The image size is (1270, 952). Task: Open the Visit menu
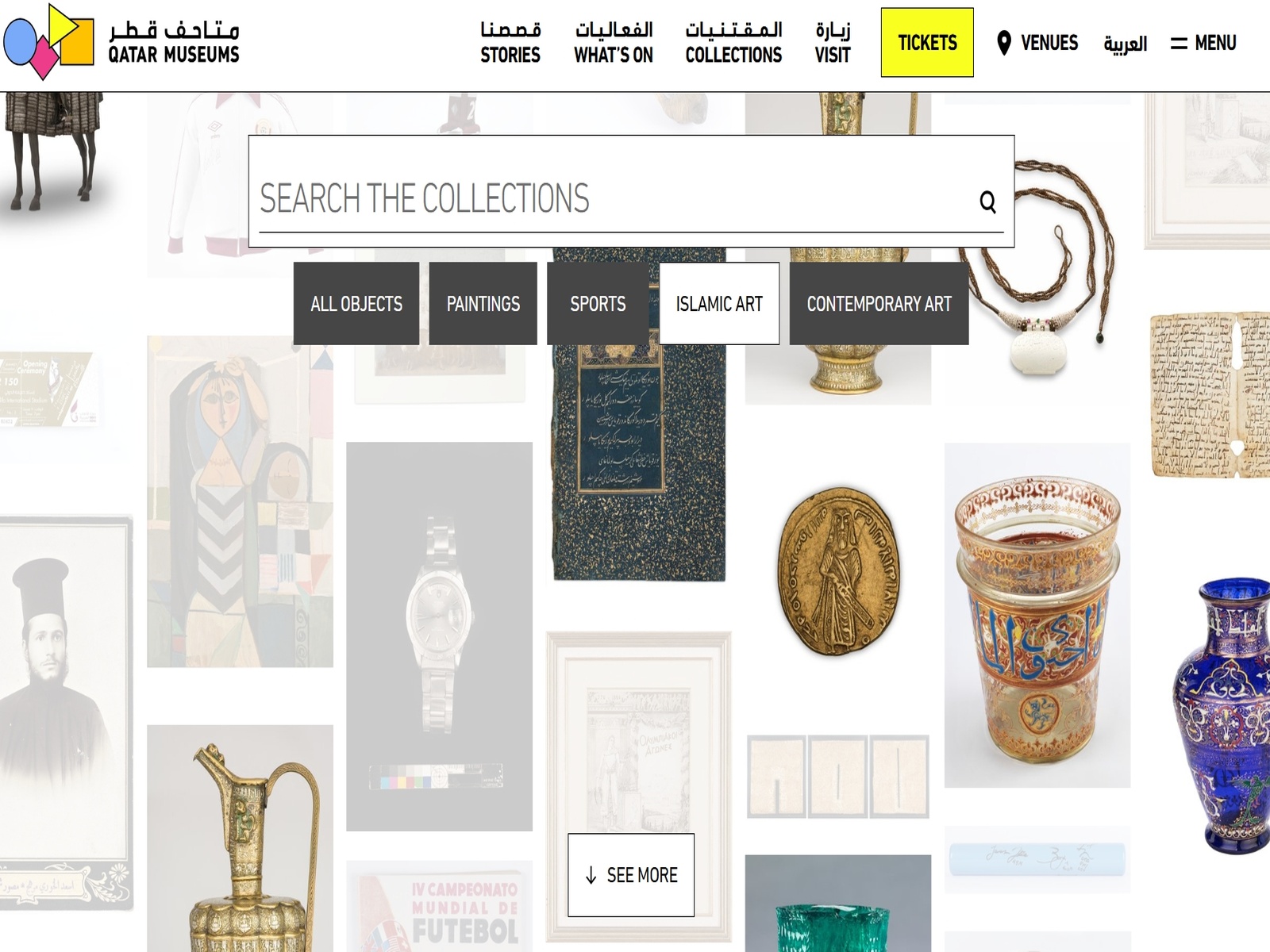point(833,43)
